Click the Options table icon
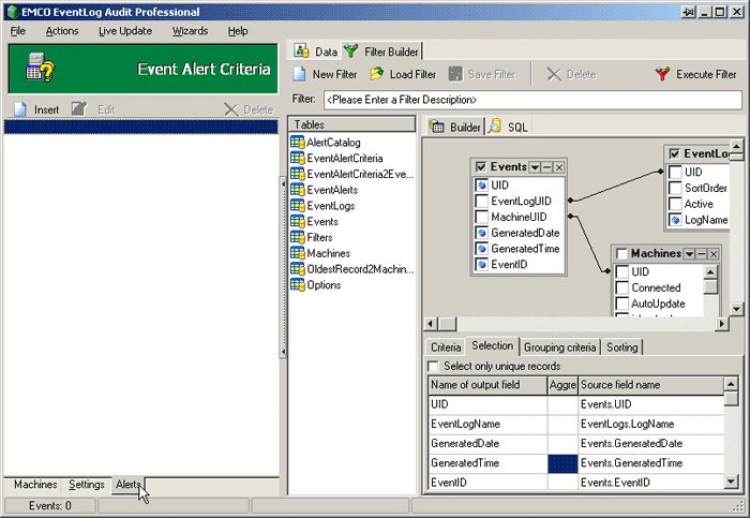 click(298, 285)
